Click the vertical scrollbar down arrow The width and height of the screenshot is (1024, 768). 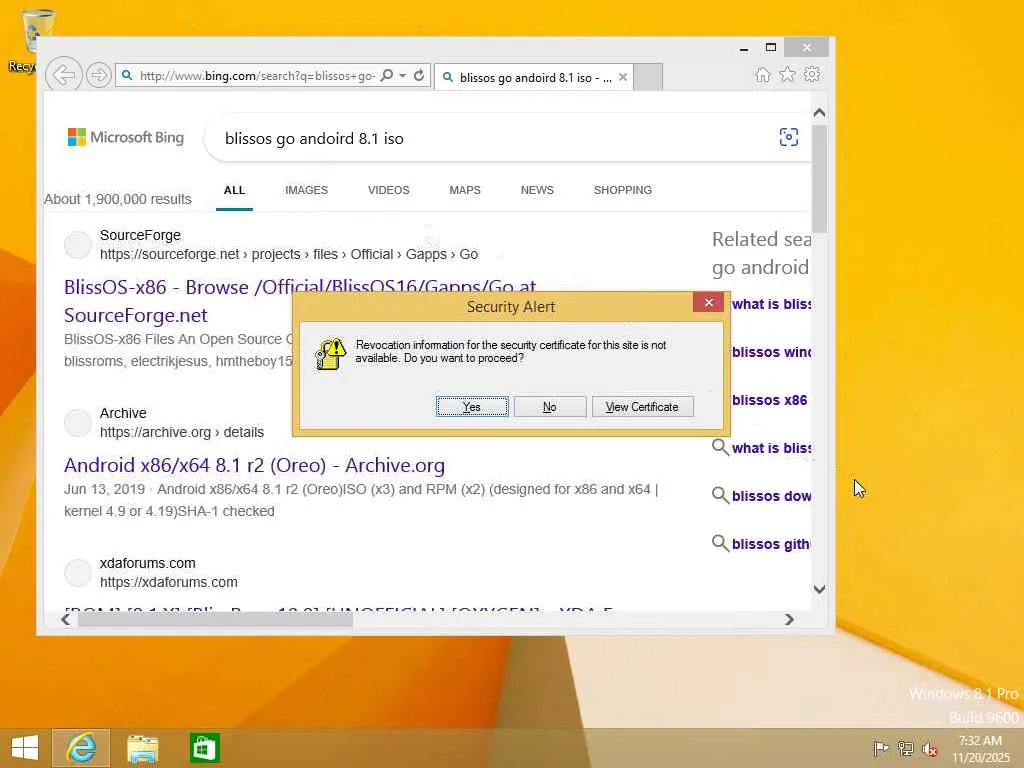click(820, 589)
